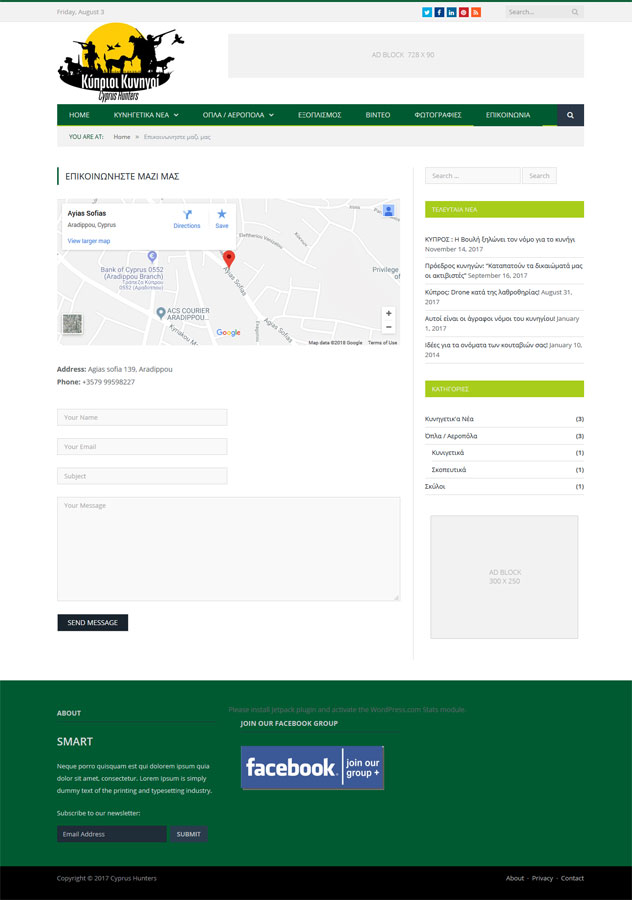Go to the ΦΩΤΟΓΡΑΦΙΕΣ menu item

pyautogui.click(x=438, y=115)
